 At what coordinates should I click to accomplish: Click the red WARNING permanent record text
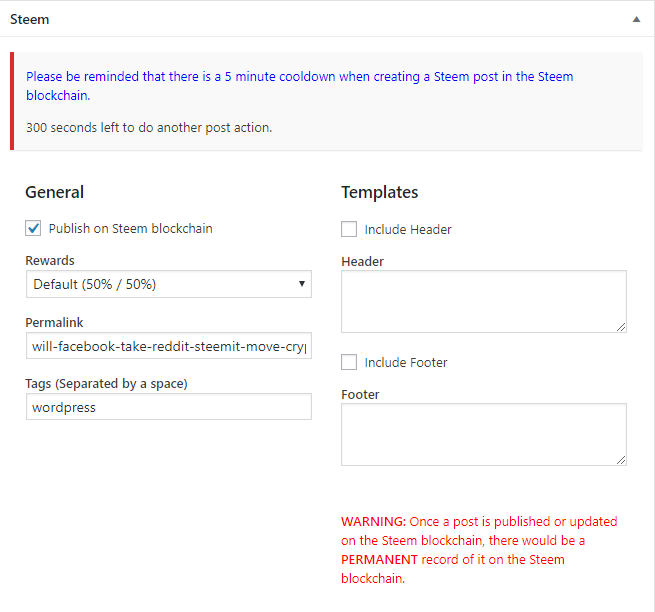coord(479,550)
